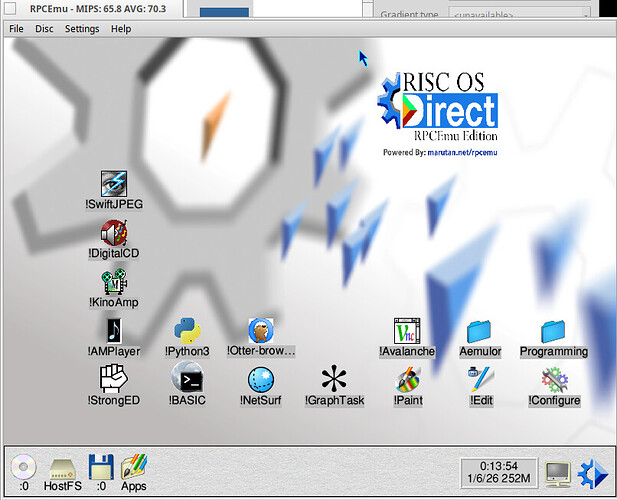This screenshot has width=617, height=500.
Task: Select the !GraphTask asterisk icon
Action: pyautogui.click(x=334, y=378)
